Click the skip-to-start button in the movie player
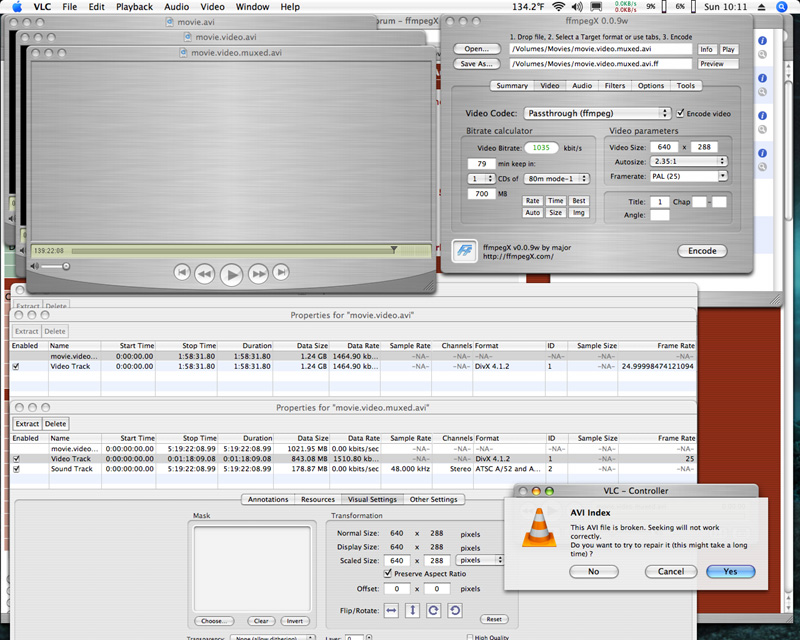The height and width of the screenshot is (640, 800). tap(182, 272)
